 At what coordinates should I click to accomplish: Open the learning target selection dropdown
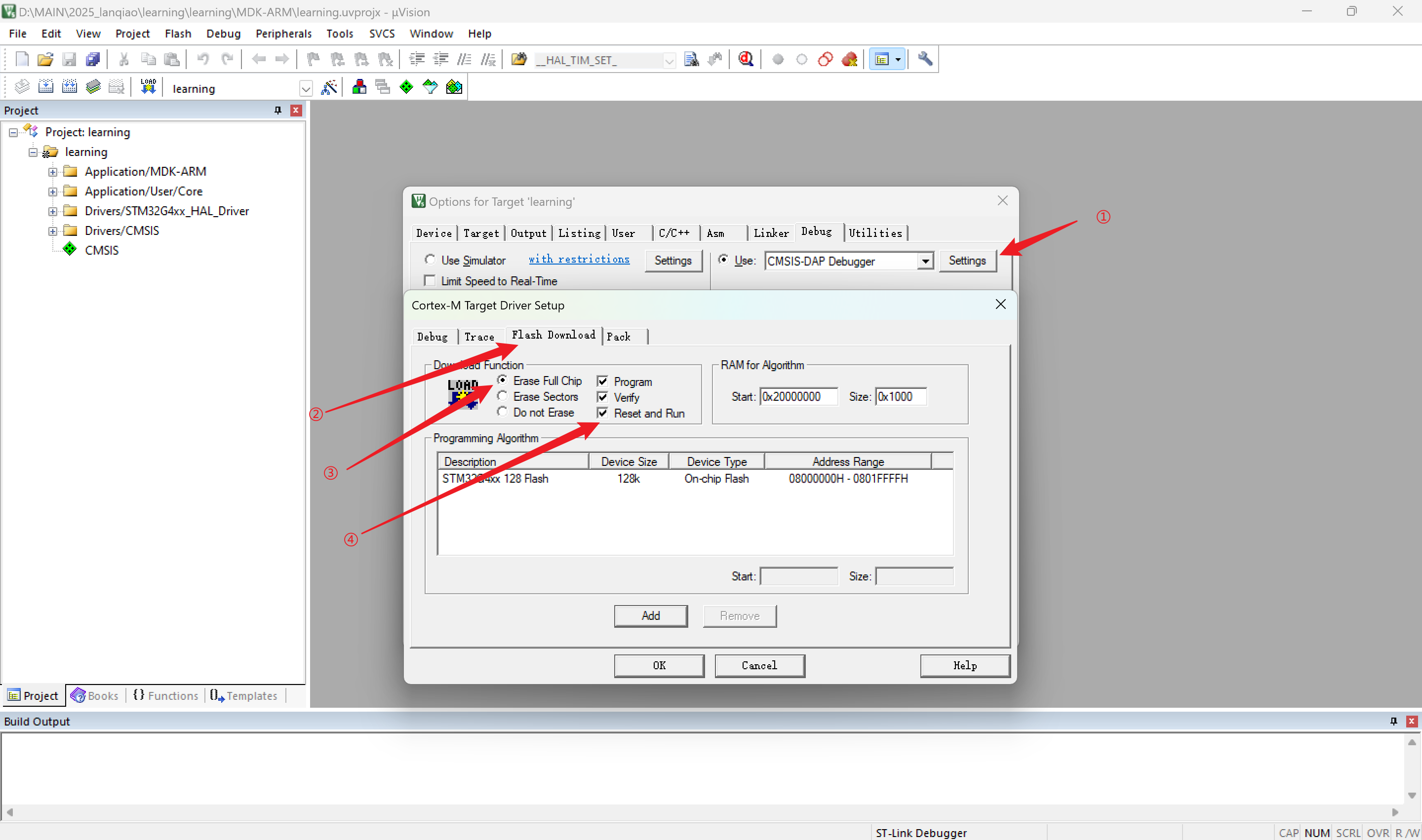tap(306, 88)
